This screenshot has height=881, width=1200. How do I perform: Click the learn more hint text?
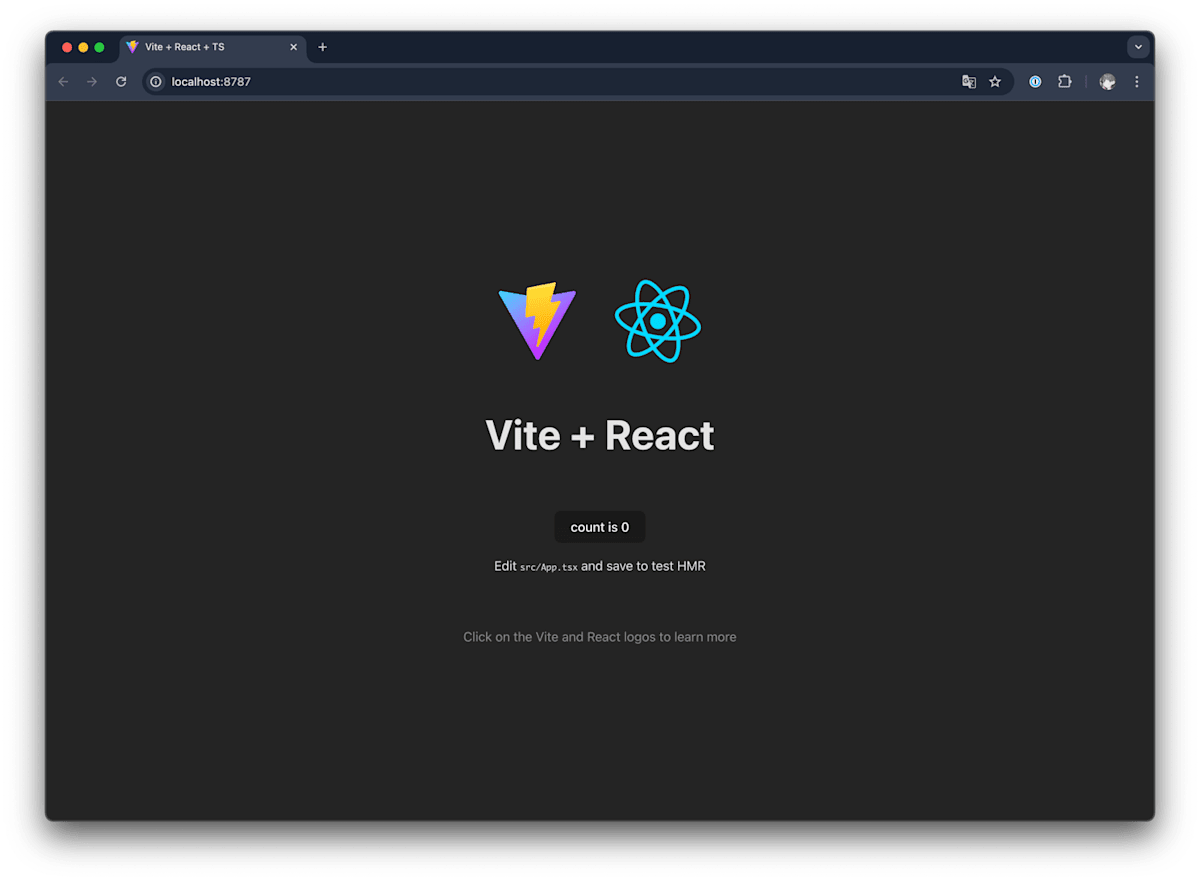(x=600, y=637)
